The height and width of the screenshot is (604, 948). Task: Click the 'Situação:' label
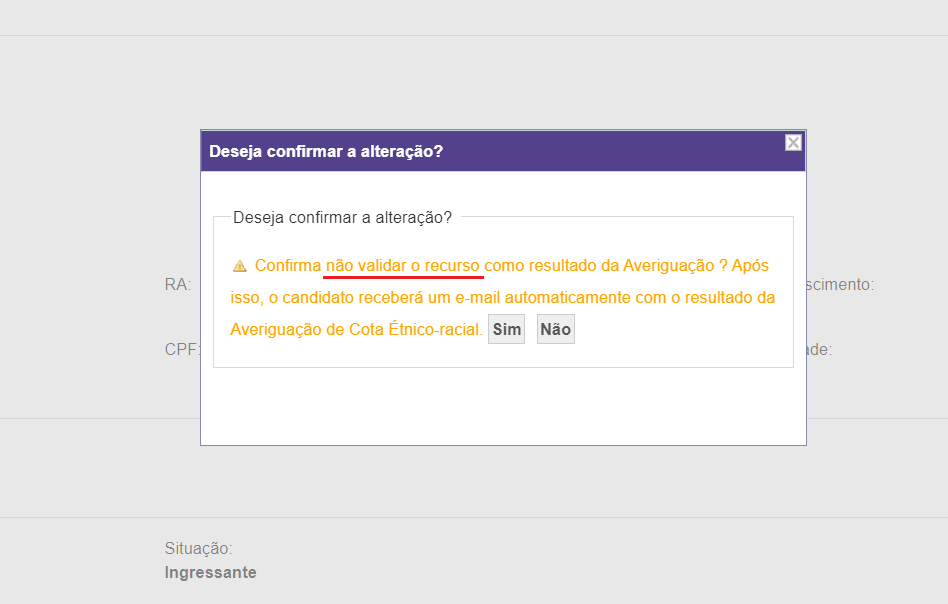click(198, 548)
